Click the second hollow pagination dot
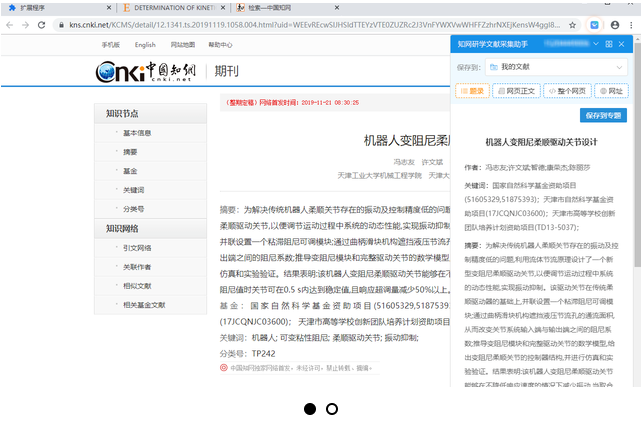The width and height of the screenshot is (641, 443). click(332, 408)
